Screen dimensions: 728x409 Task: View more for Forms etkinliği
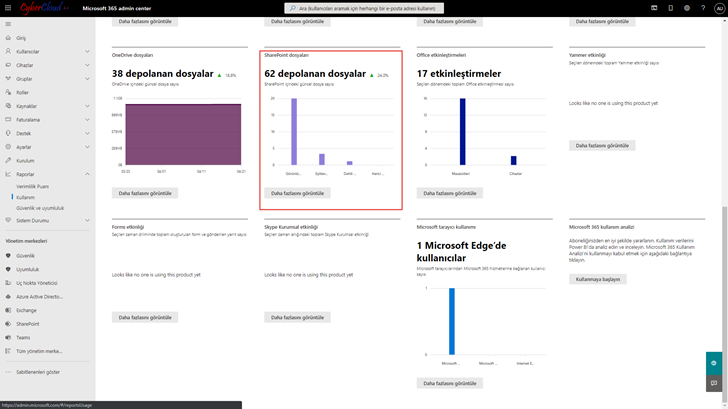tap(145, 318)
